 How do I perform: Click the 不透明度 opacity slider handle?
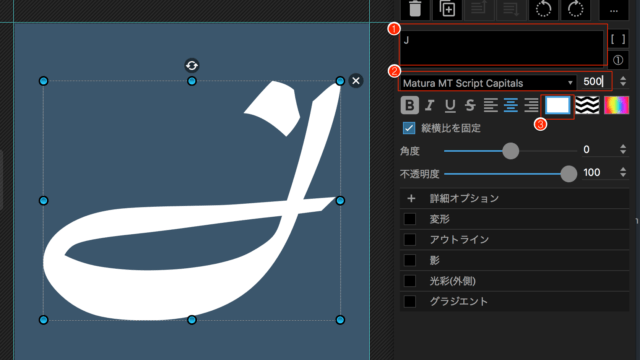pyautogui.click(x=568, y=174)
